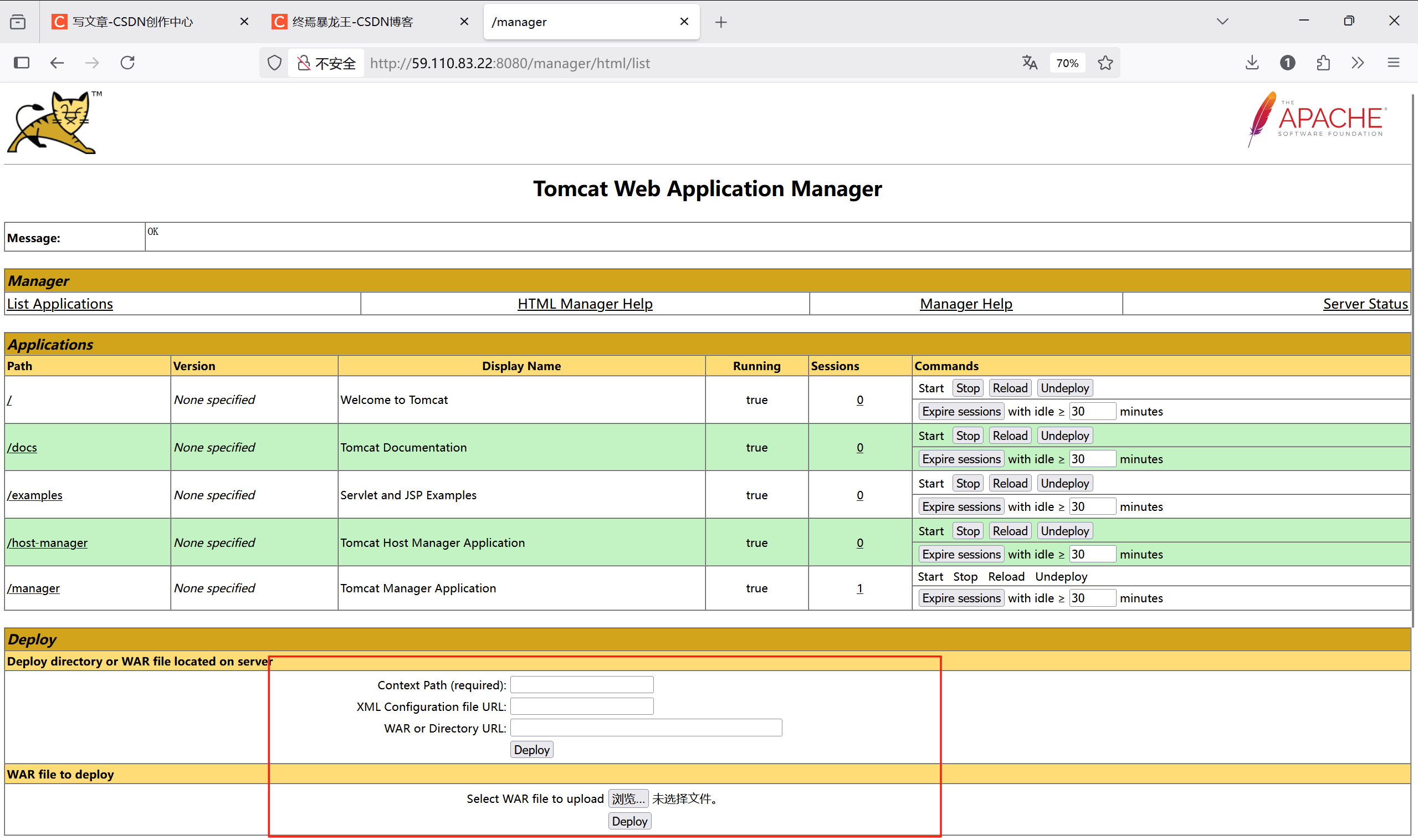Click idle minutes field for /examples
This screenshot has height=840, width=1418.
[1092, 506]
